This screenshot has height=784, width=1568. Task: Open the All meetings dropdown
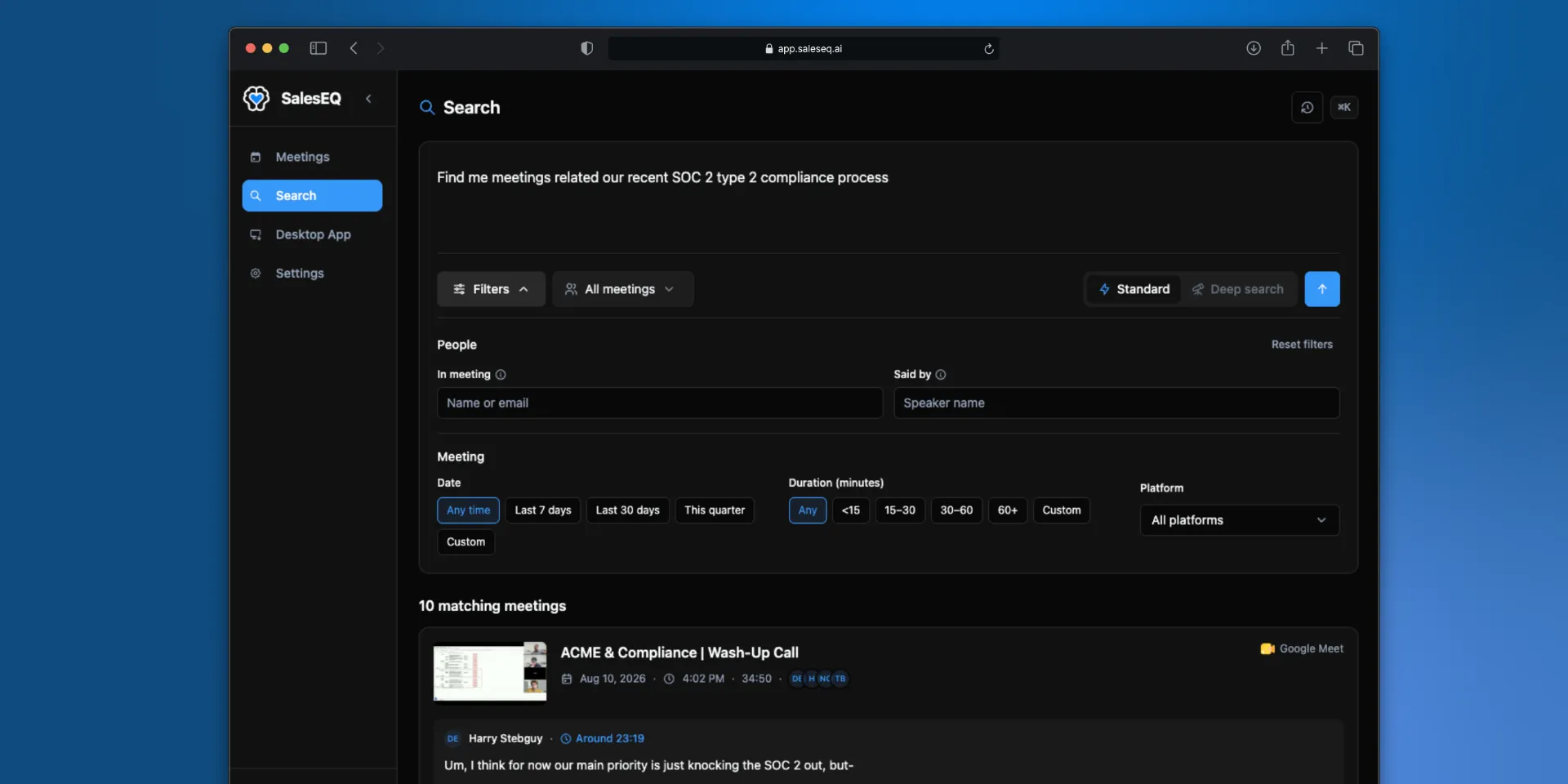[x=623, y=289]
